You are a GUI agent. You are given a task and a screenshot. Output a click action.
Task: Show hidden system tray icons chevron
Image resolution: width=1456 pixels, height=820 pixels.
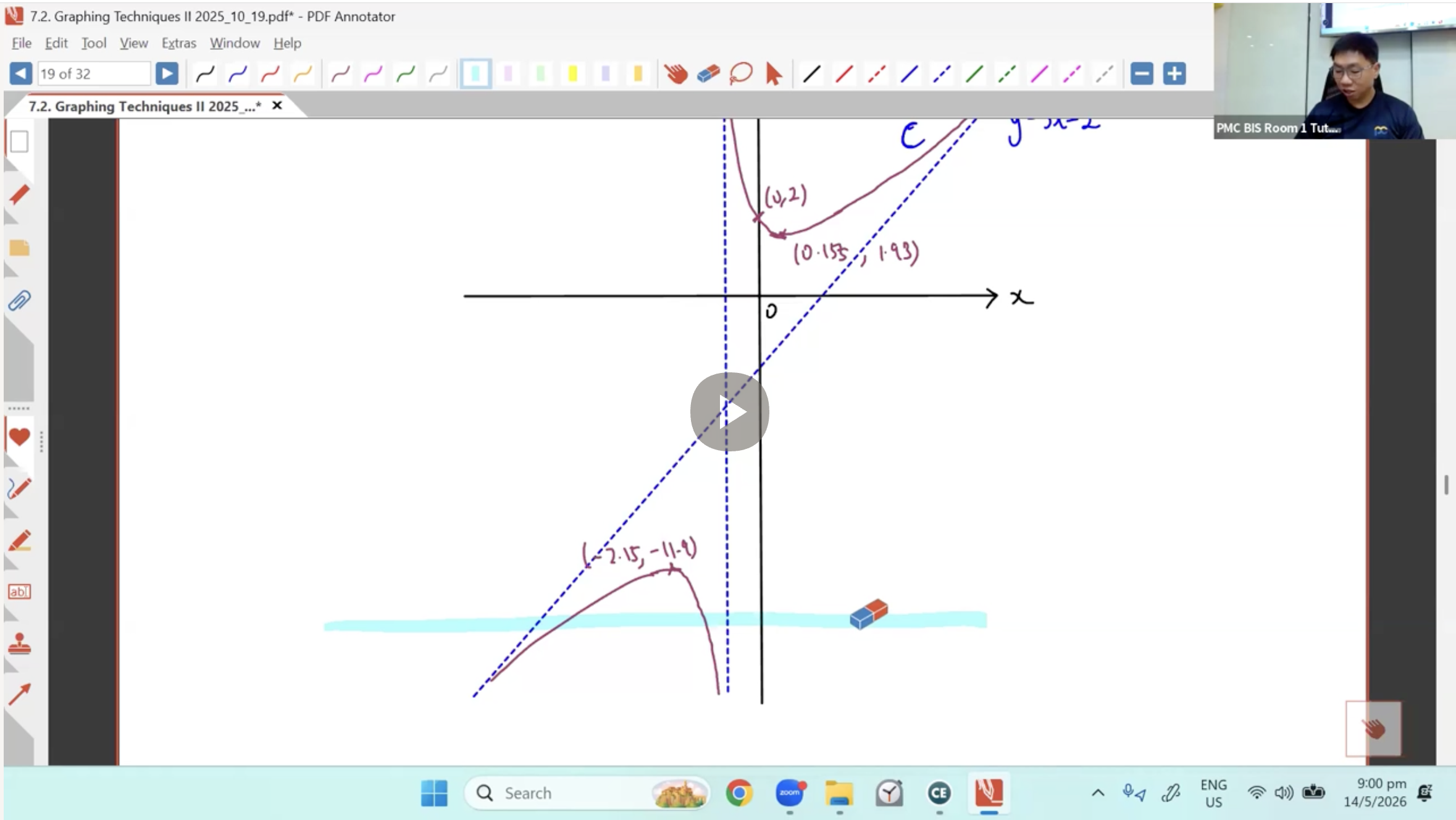1098,793
